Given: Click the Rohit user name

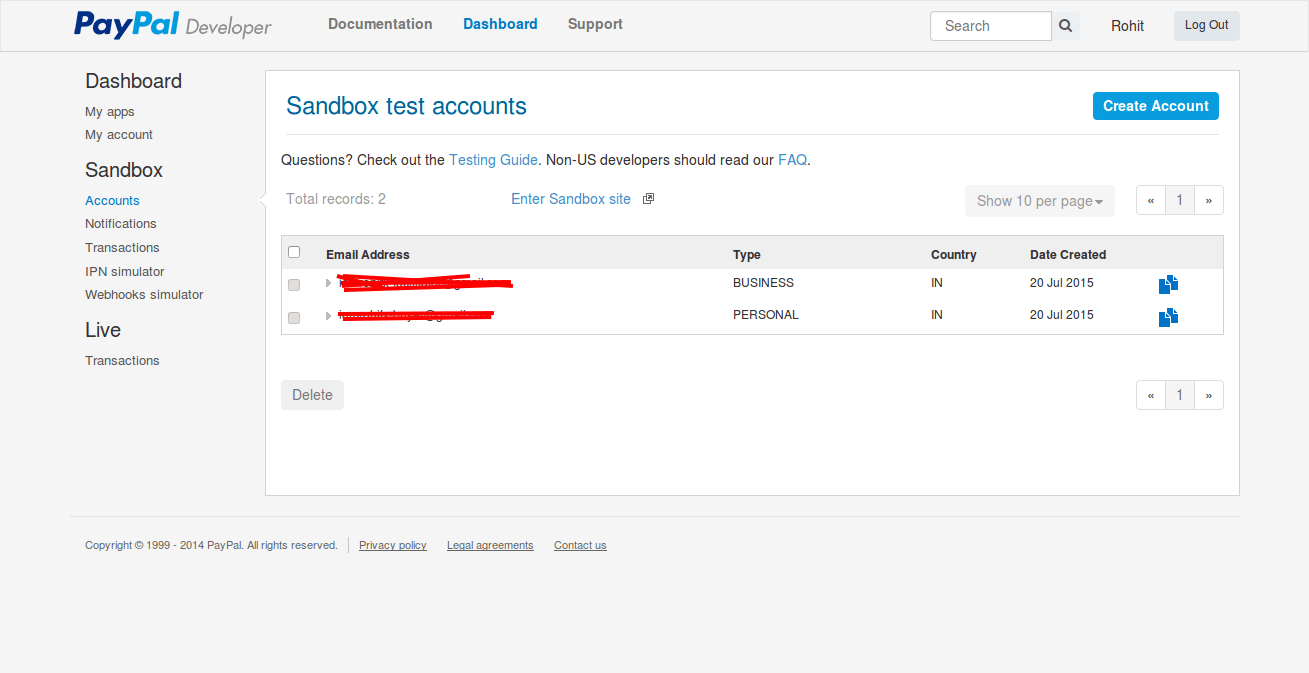Looking at the screenshot, I should (1127, 26).
